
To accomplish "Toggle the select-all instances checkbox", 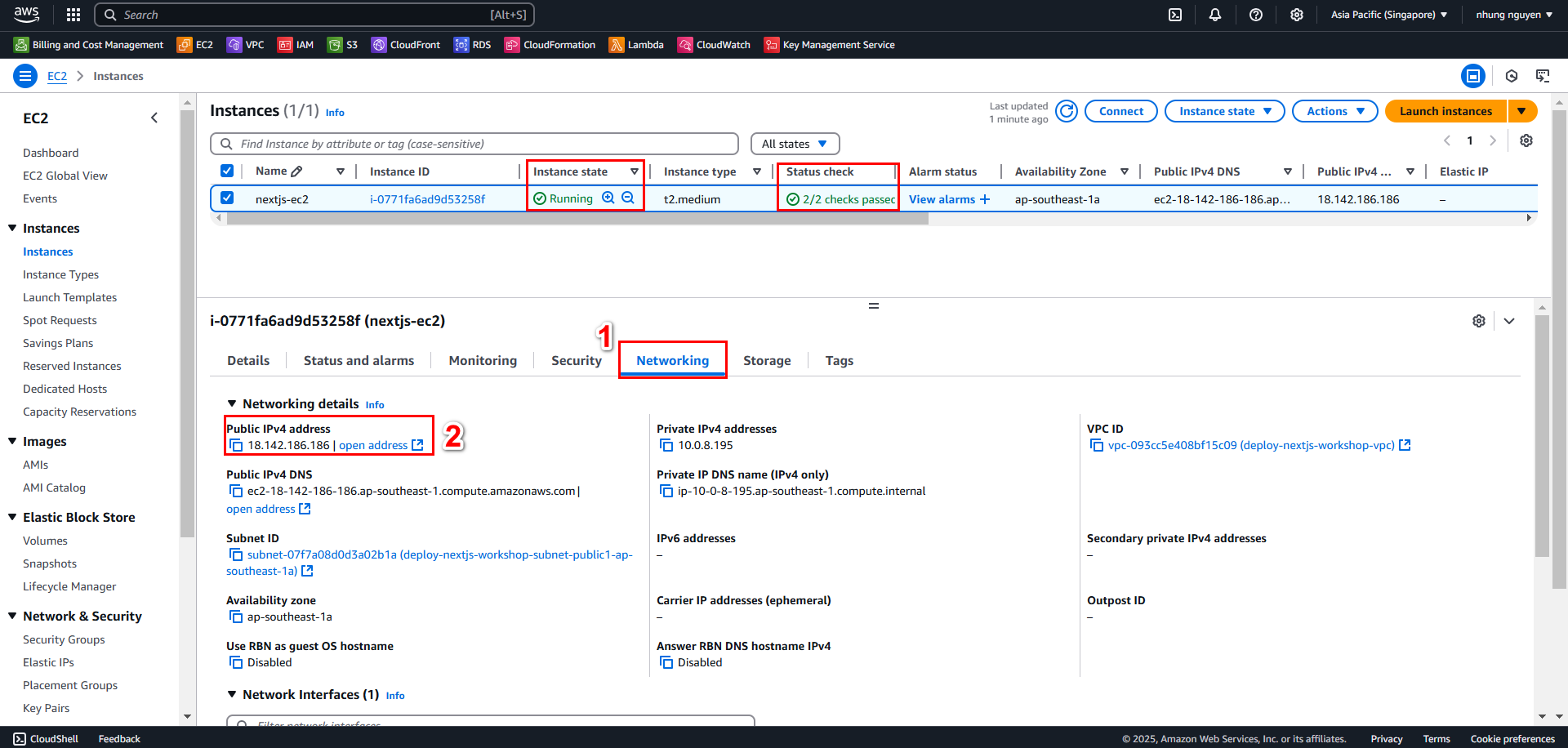I will coord(227,171).
